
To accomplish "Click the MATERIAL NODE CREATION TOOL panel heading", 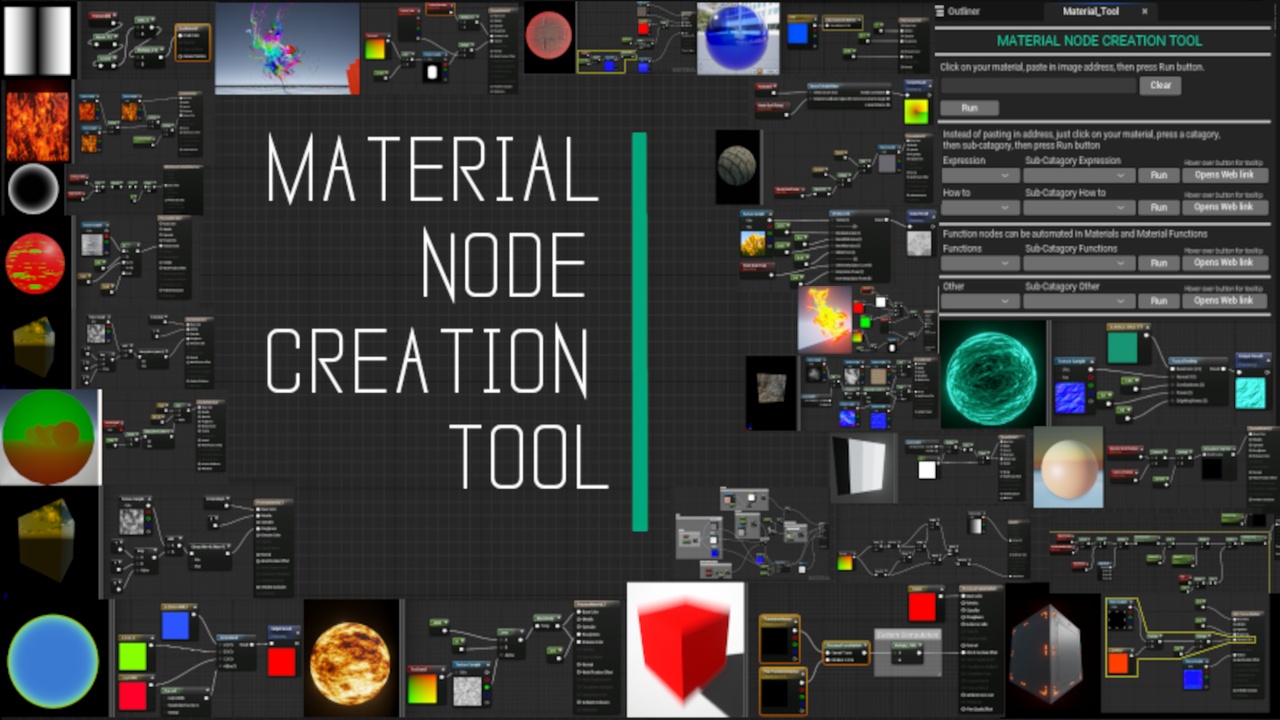I will [x=1099, y=41].
